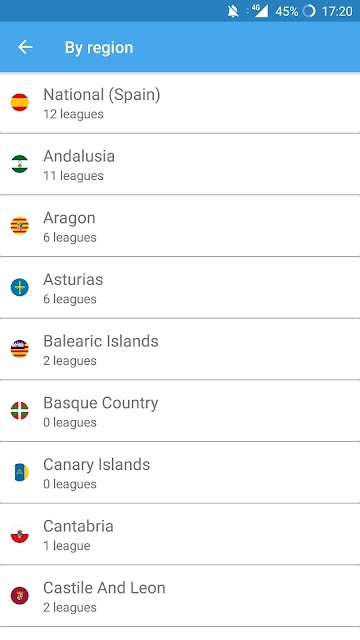Tap the Aragon flag icon
Screen dimensions: 360x640
point(20,225)
